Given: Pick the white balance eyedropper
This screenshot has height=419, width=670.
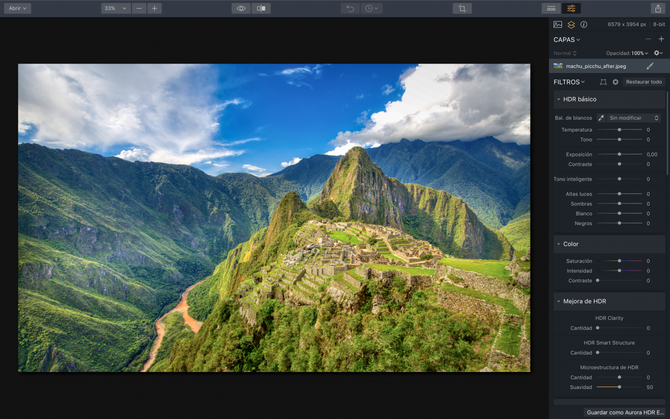Looking at the screenshot, I should (x=601, y=118).
